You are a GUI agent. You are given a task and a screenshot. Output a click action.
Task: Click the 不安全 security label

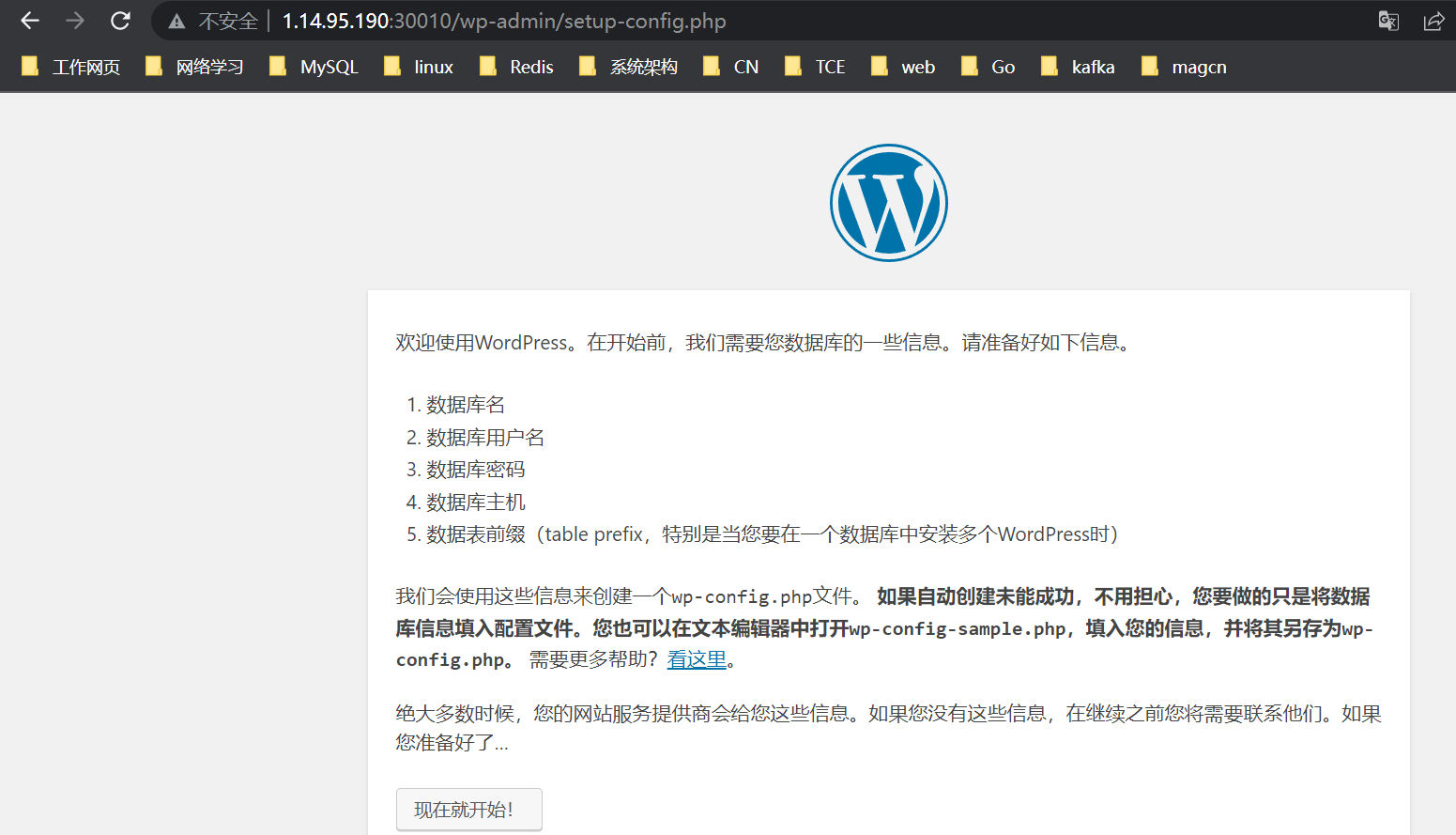[228, 21]
